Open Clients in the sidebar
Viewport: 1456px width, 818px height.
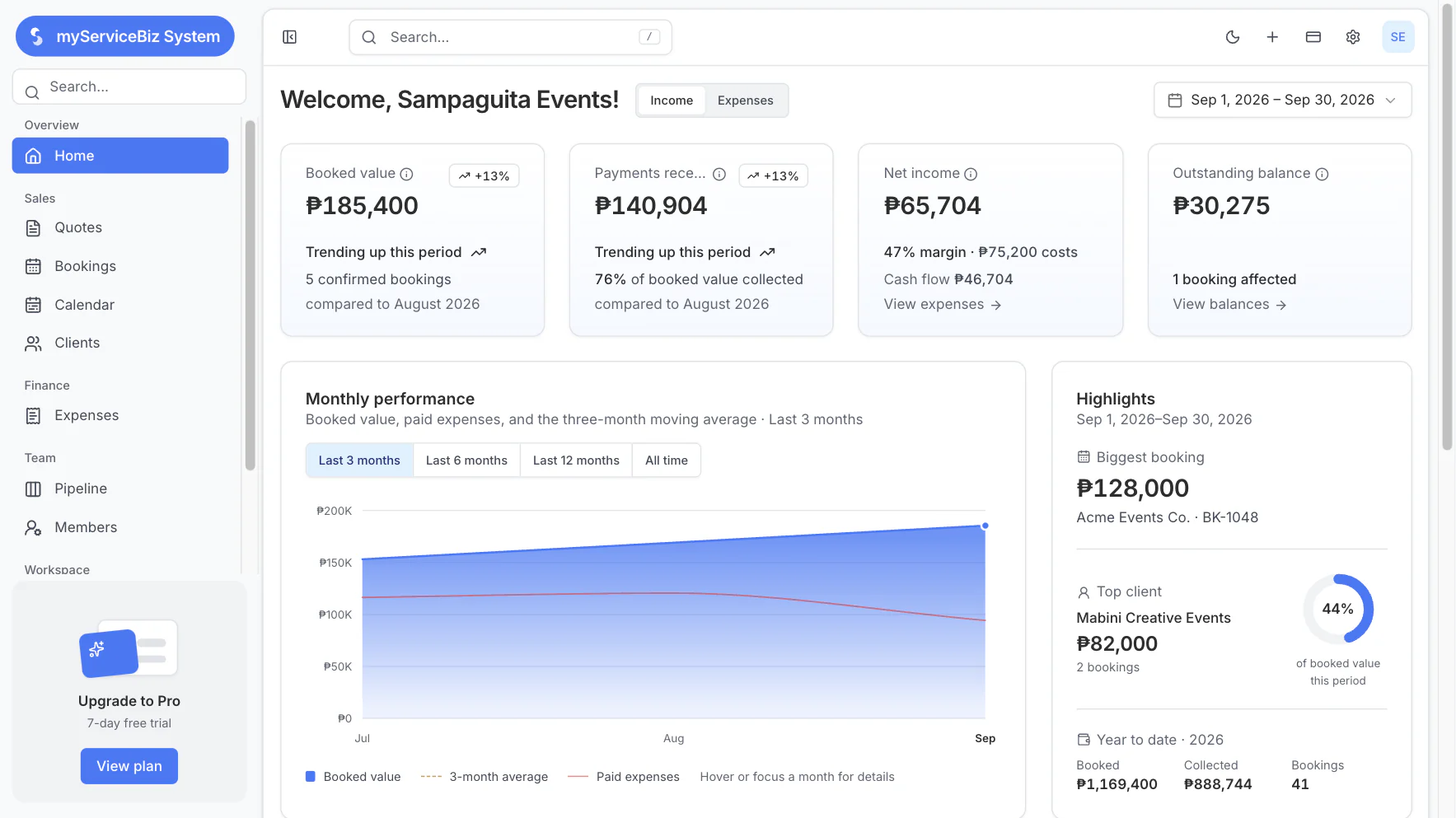pos(120,343)
